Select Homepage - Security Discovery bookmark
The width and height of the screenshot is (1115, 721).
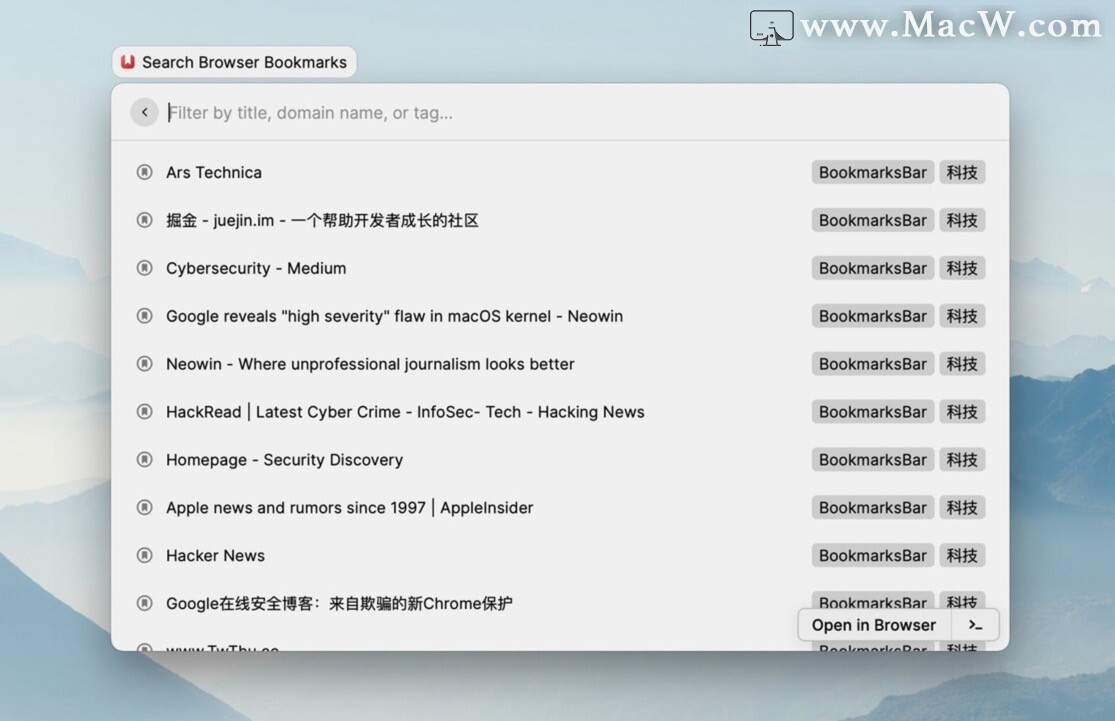560,459
